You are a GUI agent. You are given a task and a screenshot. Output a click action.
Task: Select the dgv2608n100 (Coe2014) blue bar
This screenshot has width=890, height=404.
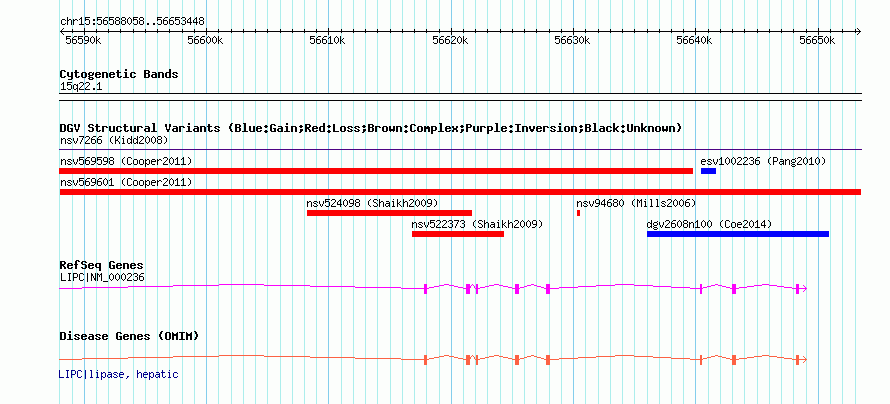pos(738,234)
